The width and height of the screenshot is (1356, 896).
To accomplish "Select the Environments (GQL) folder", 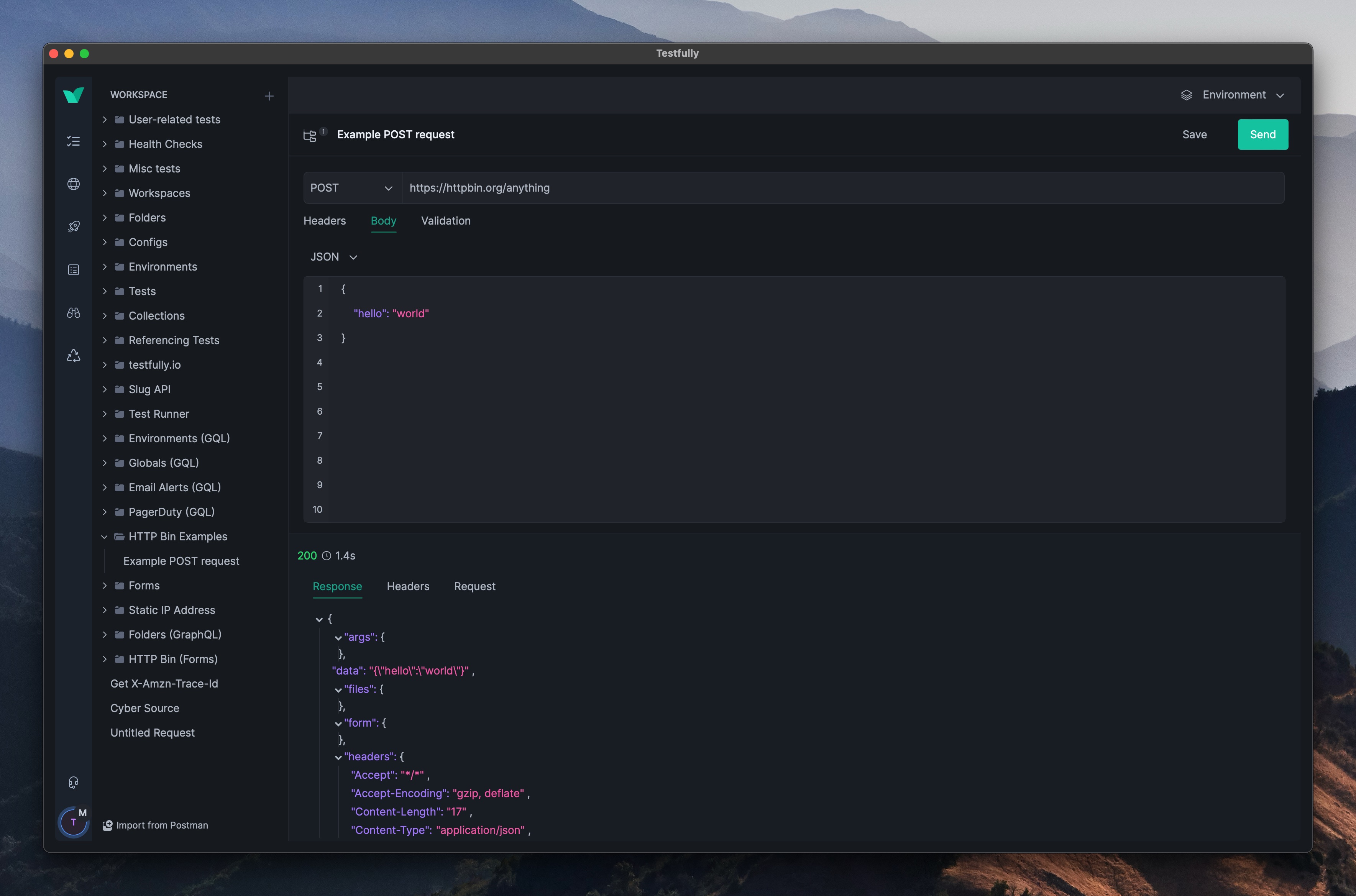I will [179, 438].
